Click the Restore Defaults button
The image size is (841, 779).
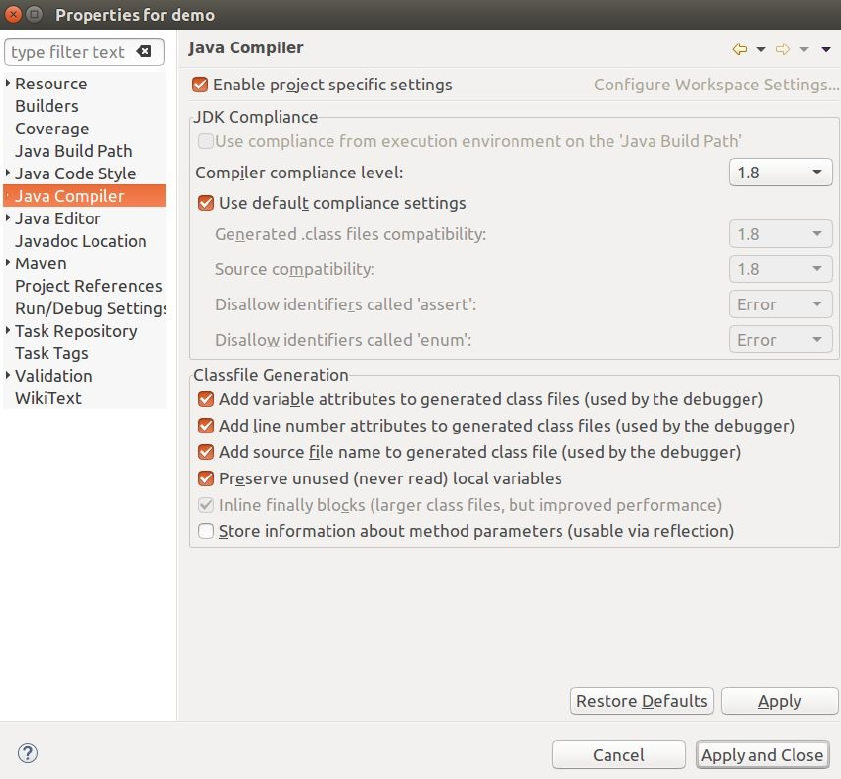(642, 701)
